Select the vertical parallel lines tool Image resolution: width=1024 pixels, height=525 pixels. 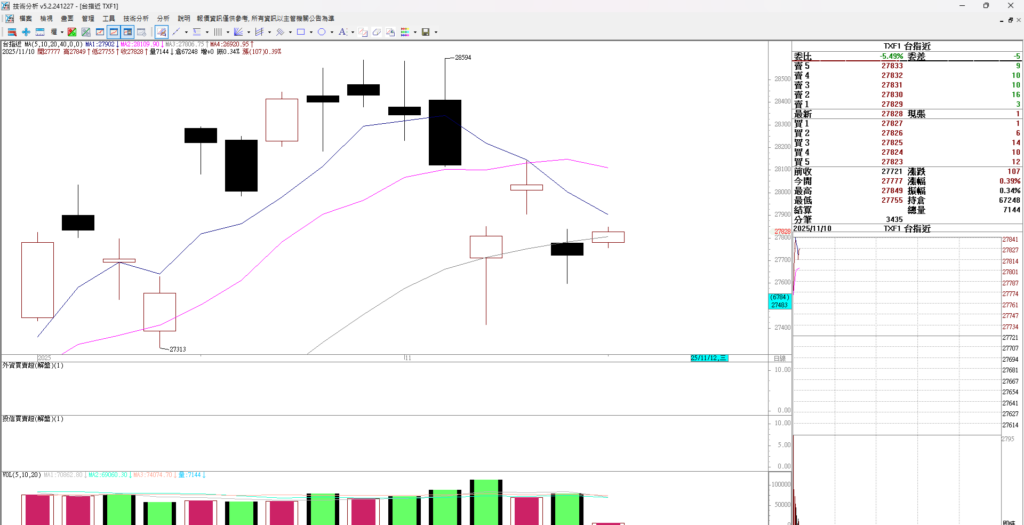tap(218, 32)
